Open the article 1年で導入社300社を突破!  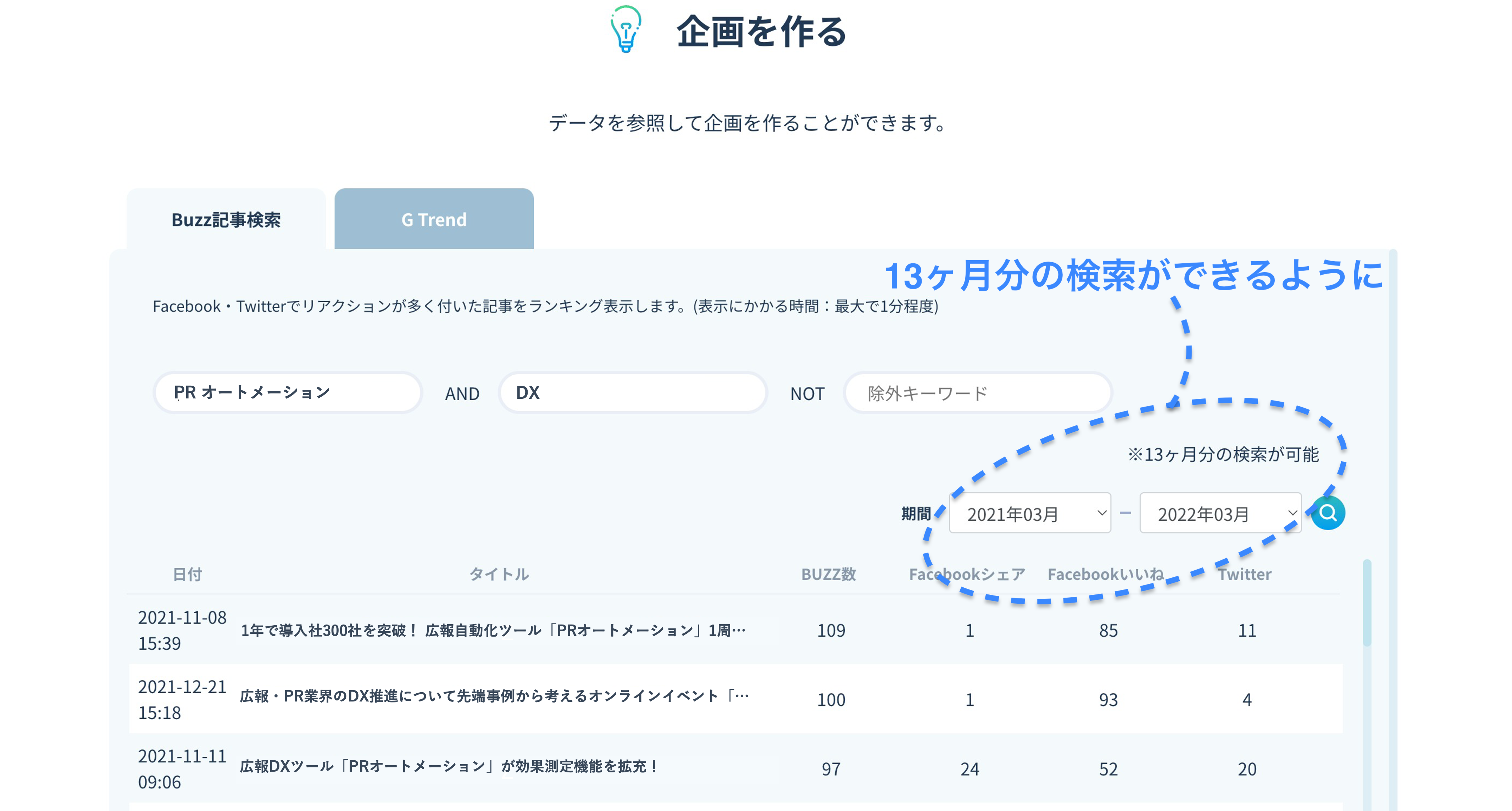(493, 630)
